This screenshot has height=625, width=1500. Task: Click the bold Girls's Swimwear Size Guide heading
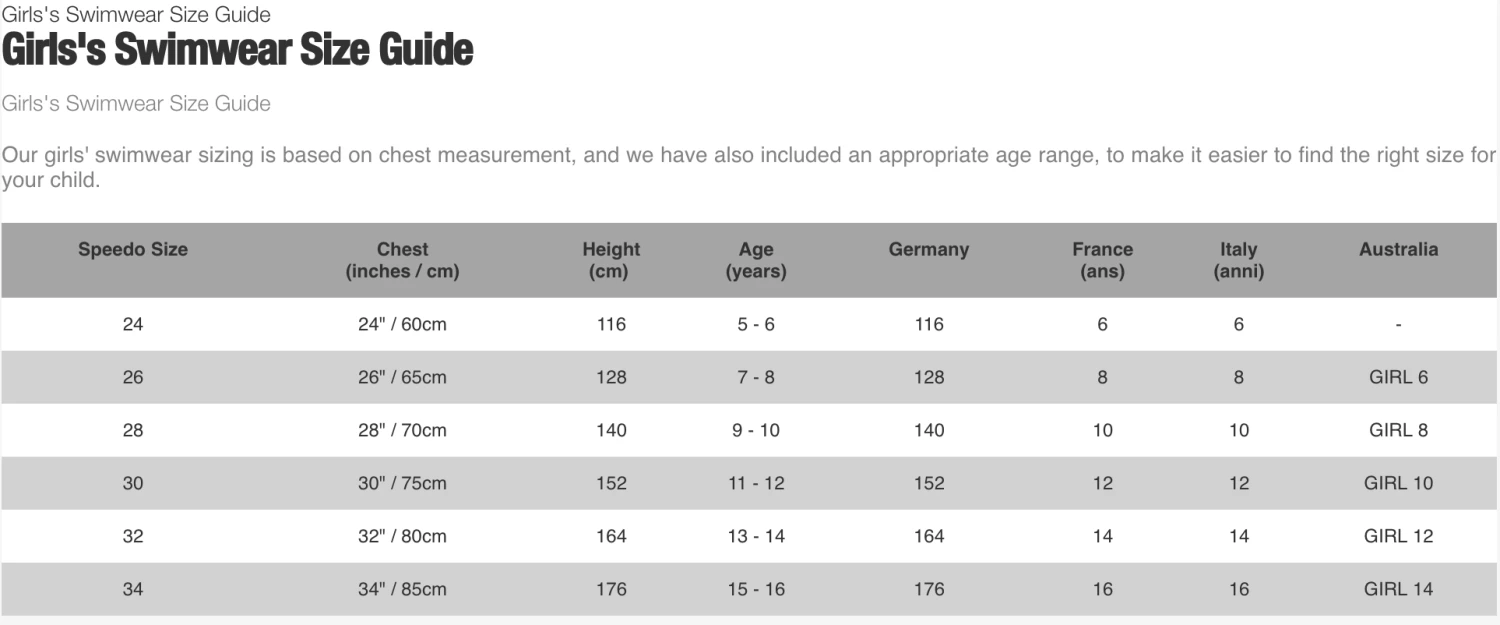[237, 50]
